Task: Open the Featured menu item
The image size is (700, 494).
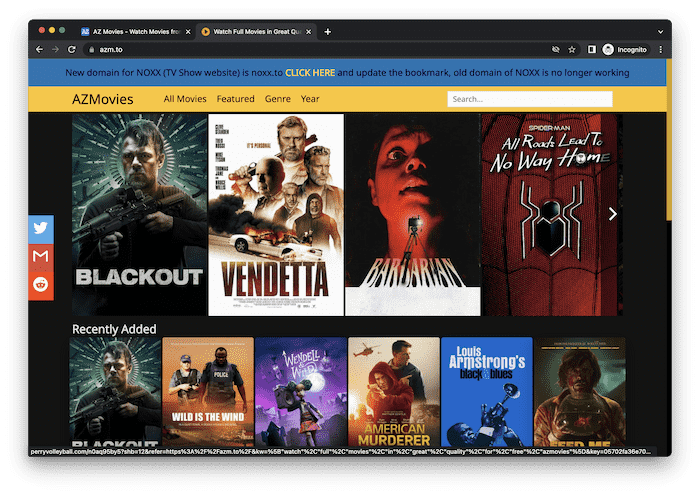Action: point(235,99)
